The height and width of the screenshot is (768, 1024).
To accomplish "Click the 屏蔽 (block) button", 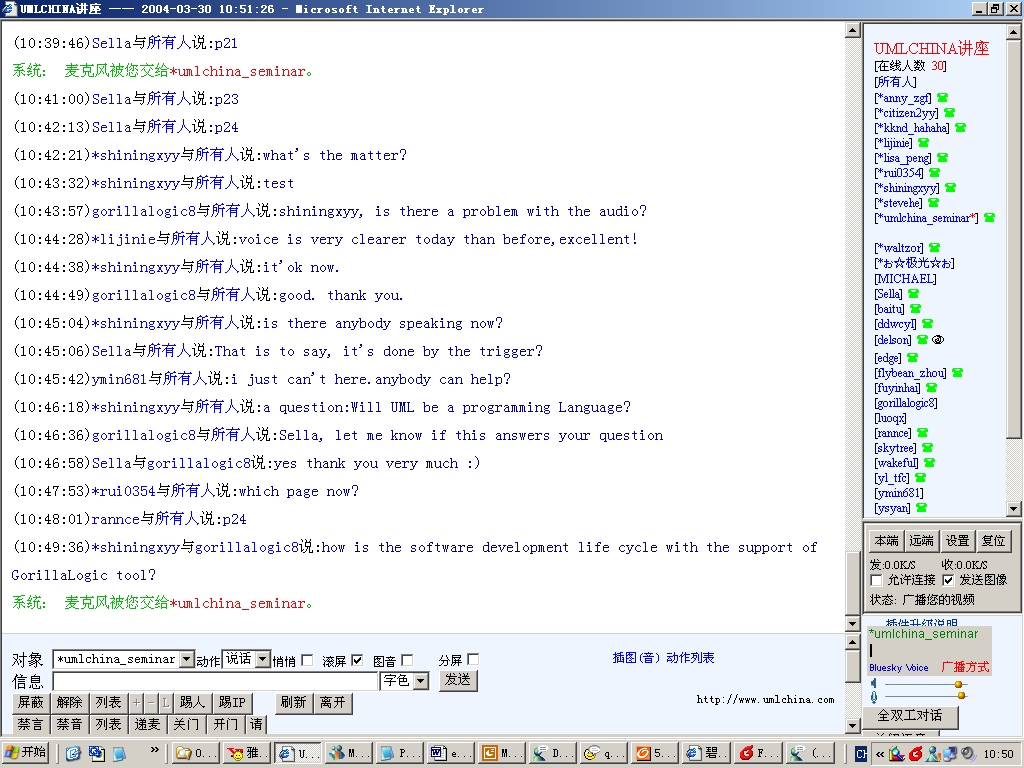I will coord(31,703).
